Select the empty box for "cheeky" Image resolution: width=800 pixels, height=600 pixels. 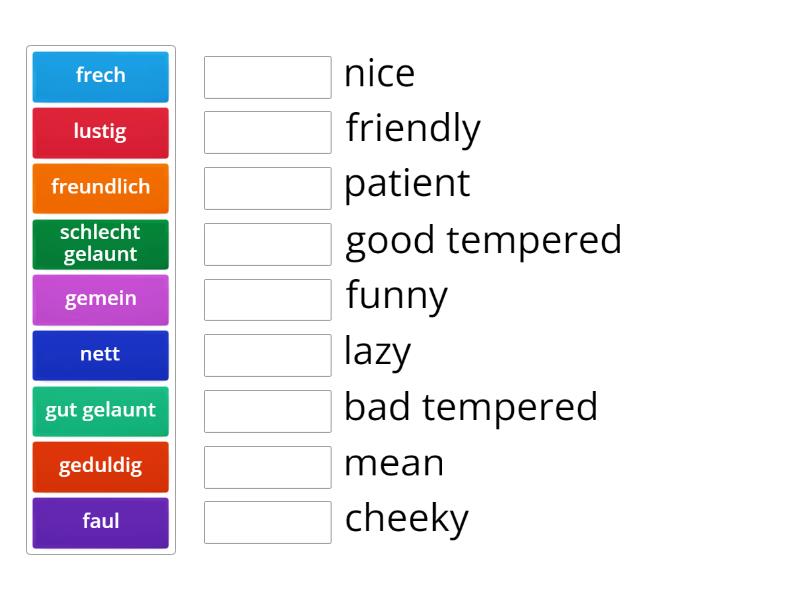(267, 522)
